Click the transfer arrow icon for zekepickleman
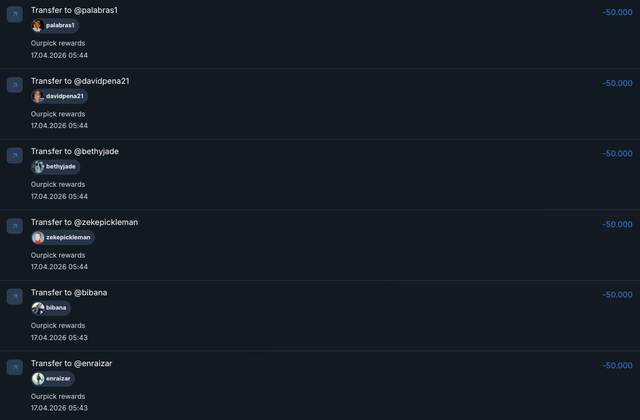This screenshot has height=420, width=640. pos(15,226)
